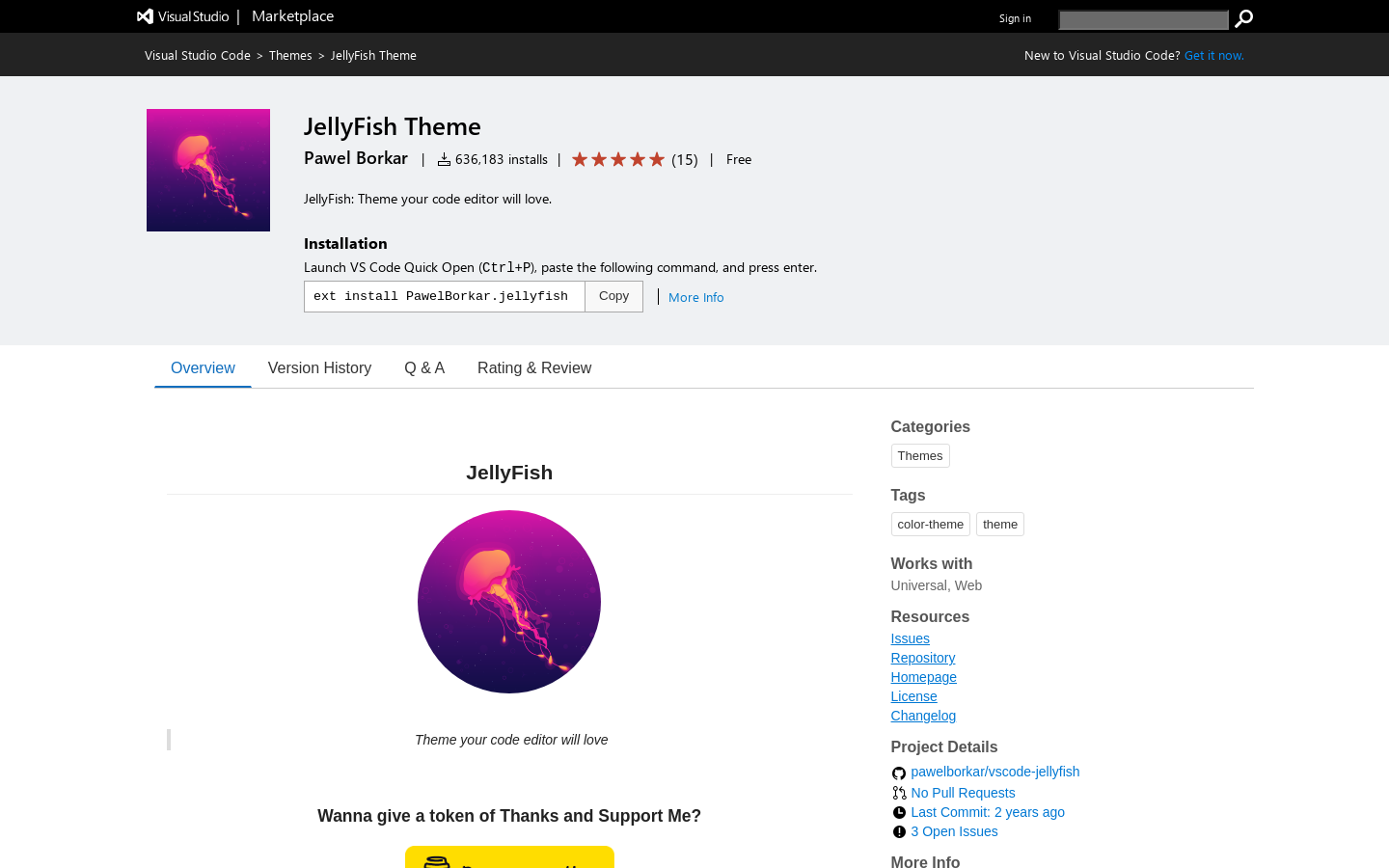The height and width of the screenshot is (868, 1389).
Task: Open Changelog resource link
Action: click(923, 716)
